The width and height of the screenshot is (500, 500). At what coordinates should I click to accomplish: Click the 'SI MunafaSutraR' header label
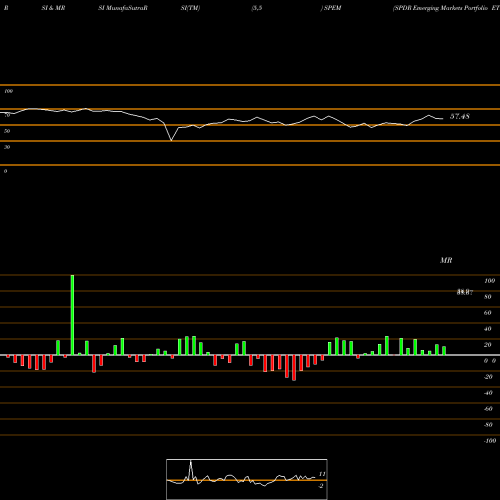(x=123, y=8)
